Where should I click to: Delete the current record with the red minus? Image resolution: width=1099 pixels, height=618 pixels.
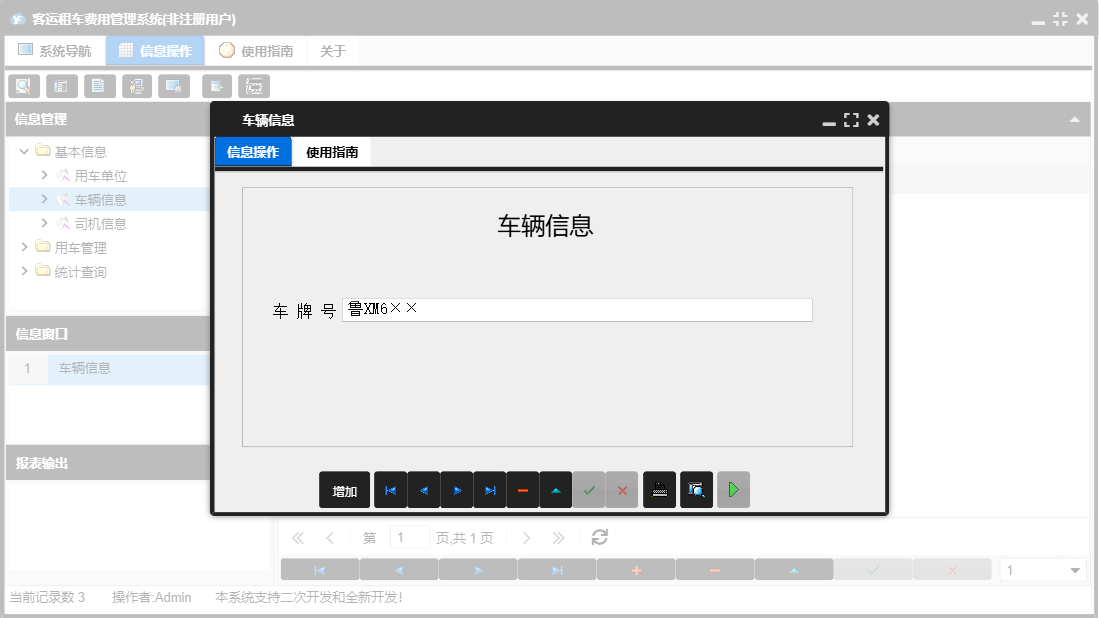click(x=522, y=490)
